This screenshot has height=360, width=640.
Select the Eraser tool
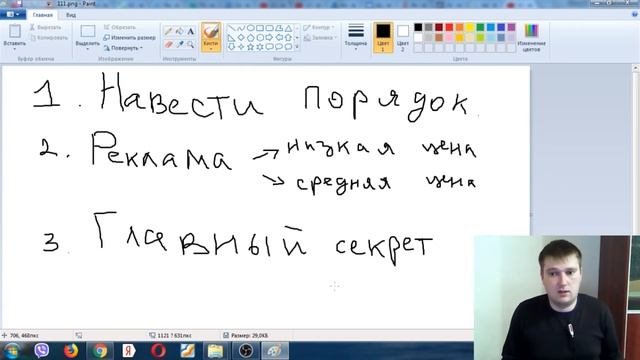coord(168,44)
